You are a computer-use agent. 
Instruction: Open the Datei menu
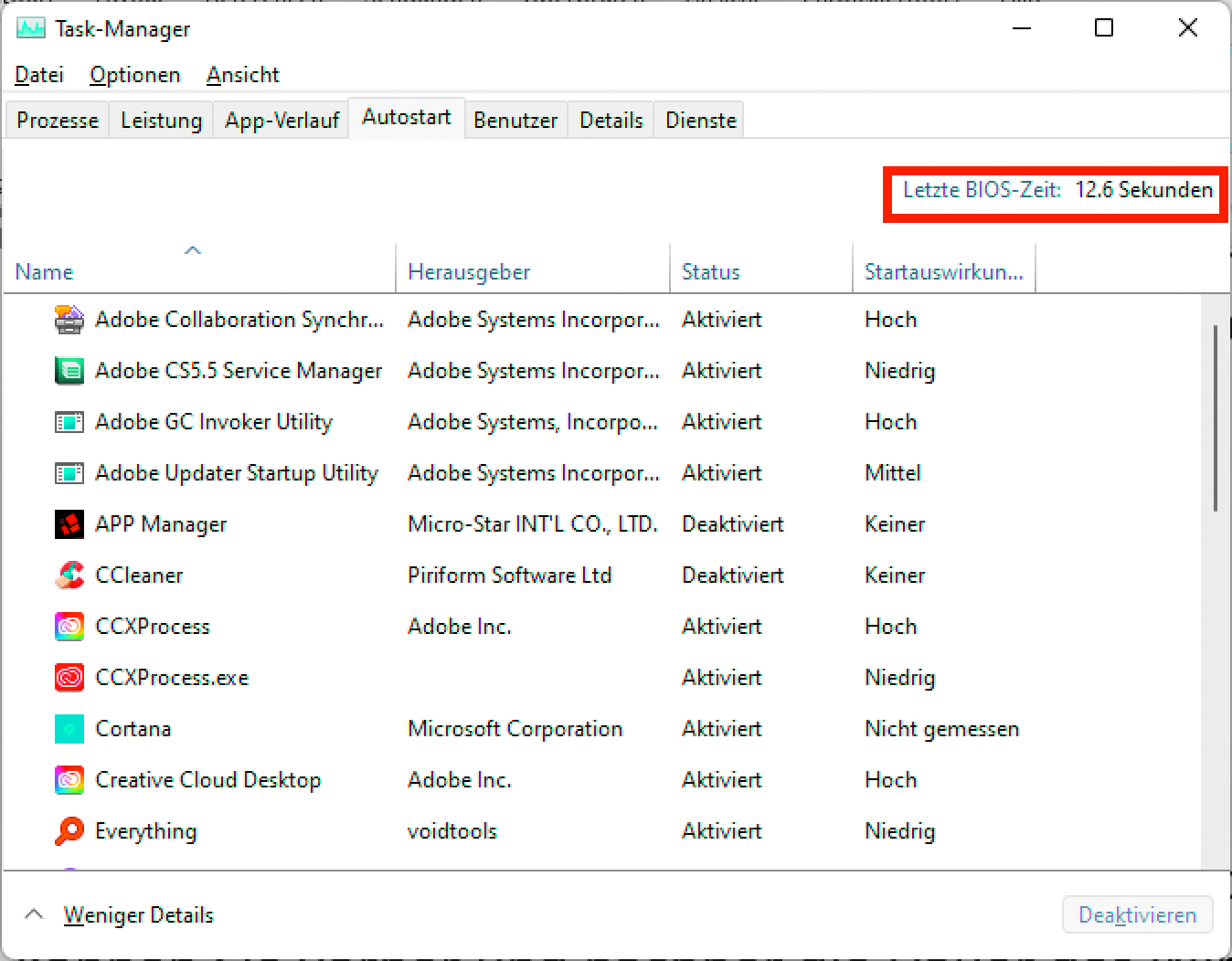(x=39, y=75)
